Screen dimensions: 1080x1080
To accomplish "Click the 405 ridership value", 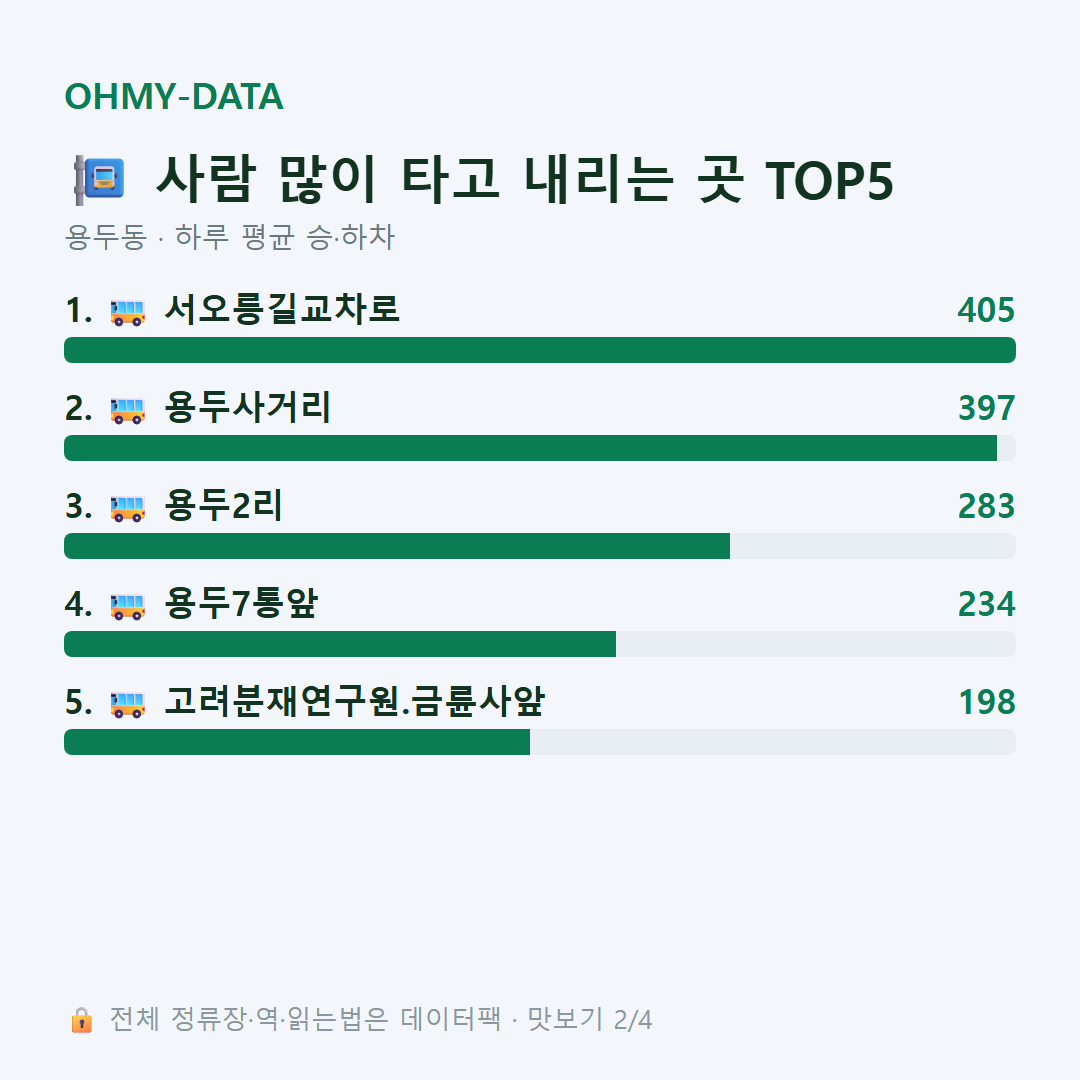I will [x=986, y=310].
